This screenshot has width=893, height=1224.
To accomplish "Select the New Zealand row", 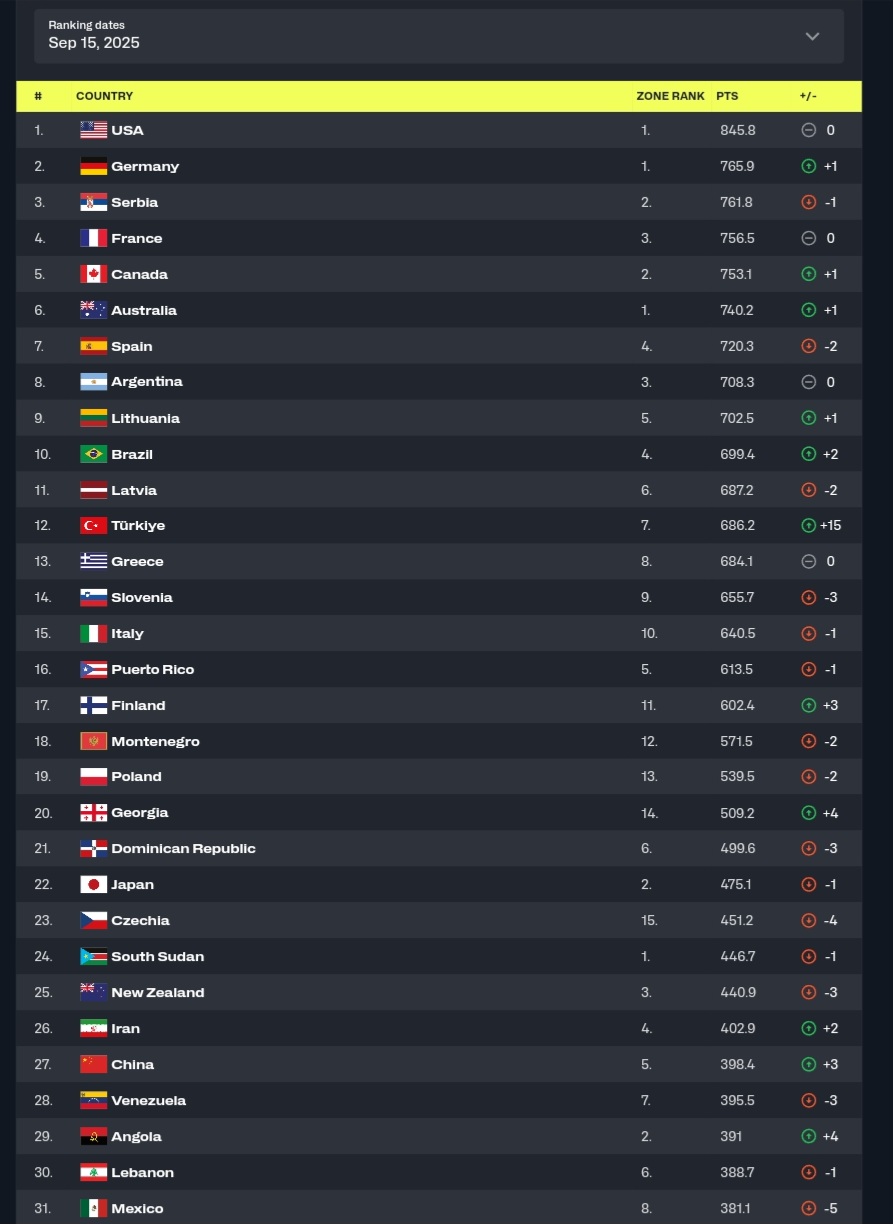I will (x=439, y=992).
